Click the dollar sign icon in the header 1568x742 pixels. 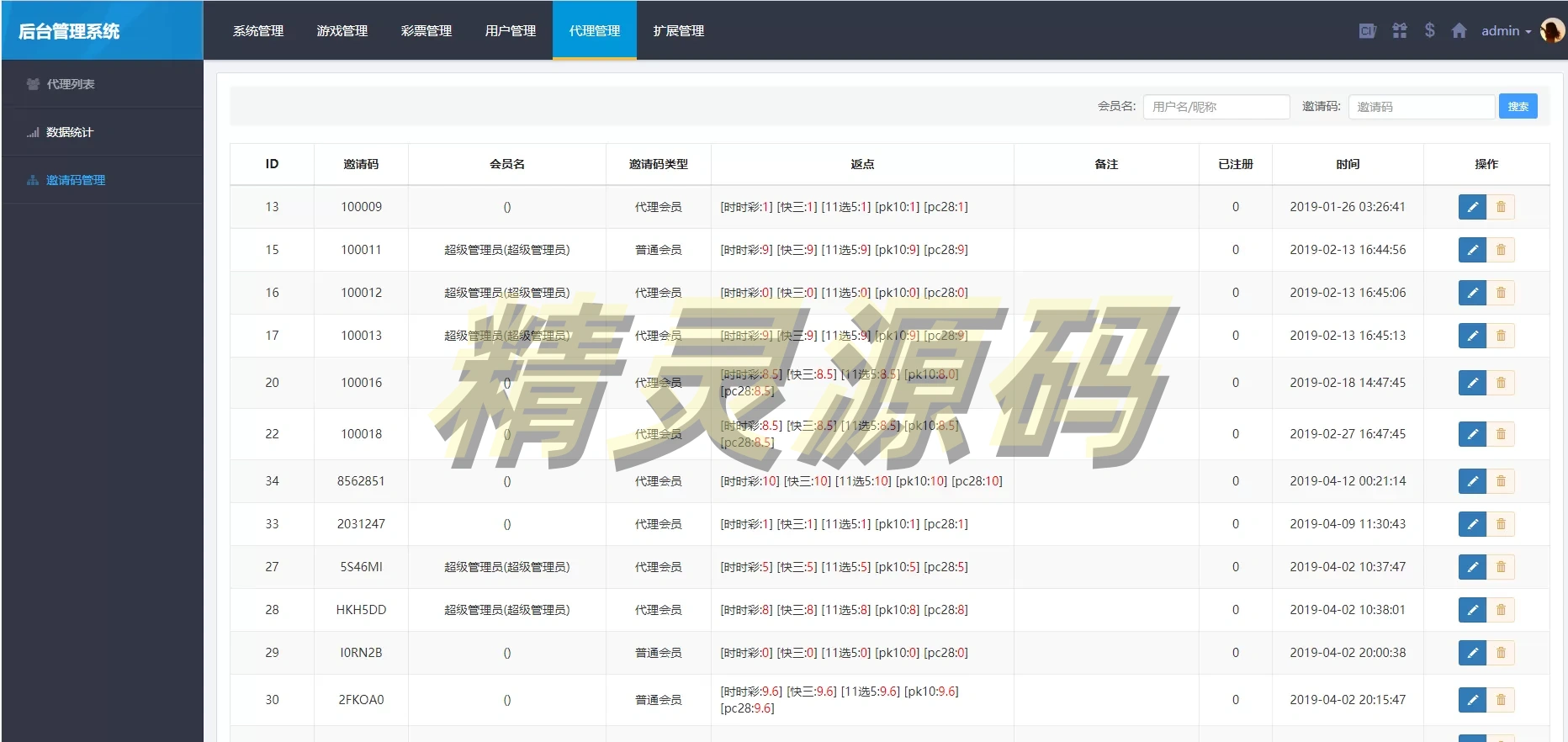point(1429,30)
